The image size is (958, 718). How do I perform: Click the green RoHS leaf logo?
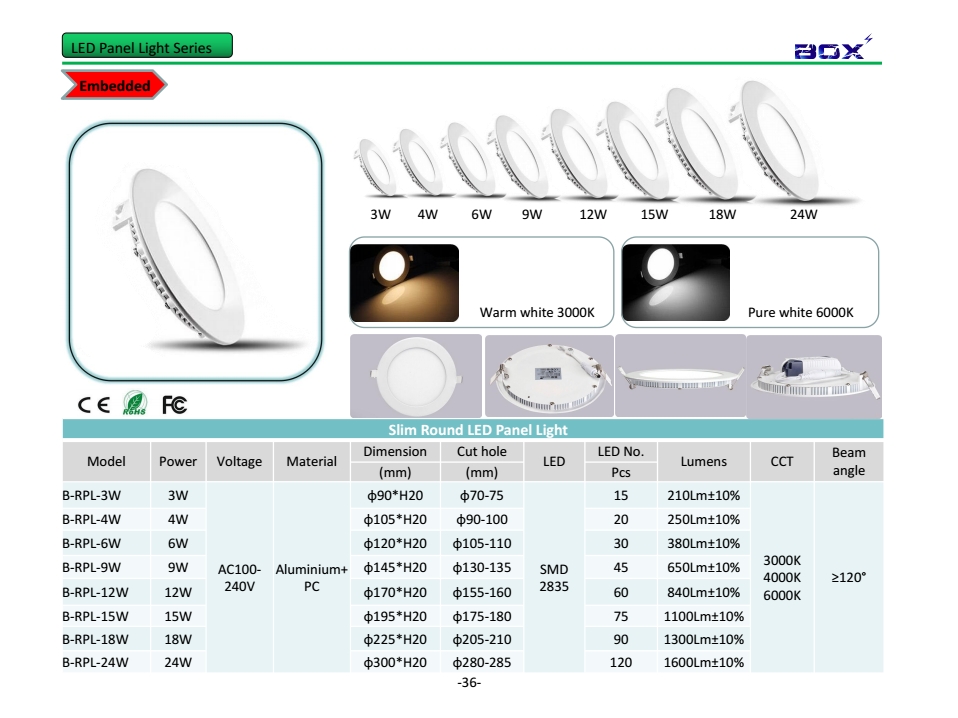coord(134,403)
